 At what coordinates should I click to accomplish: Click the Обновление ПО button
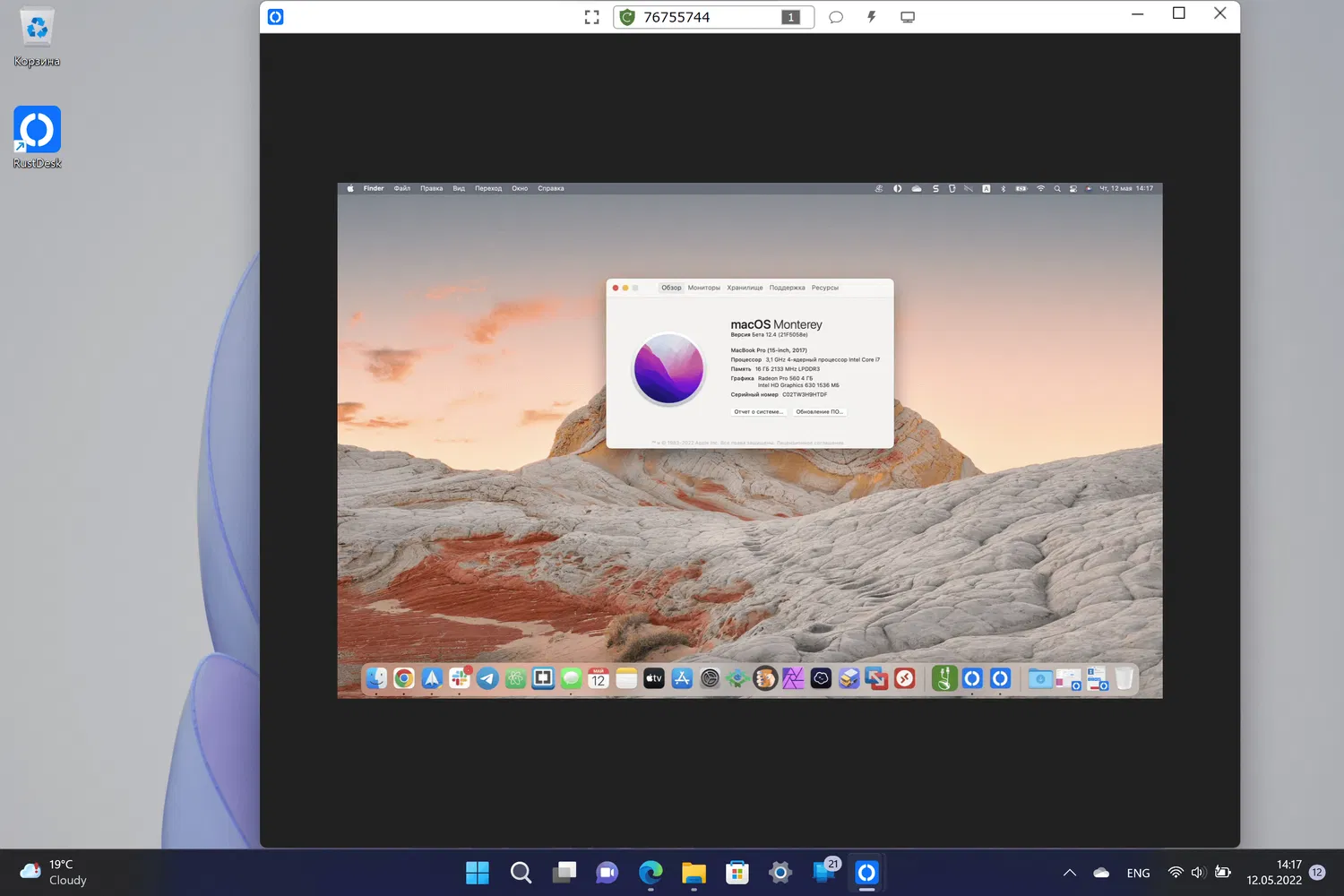[819, 412]
